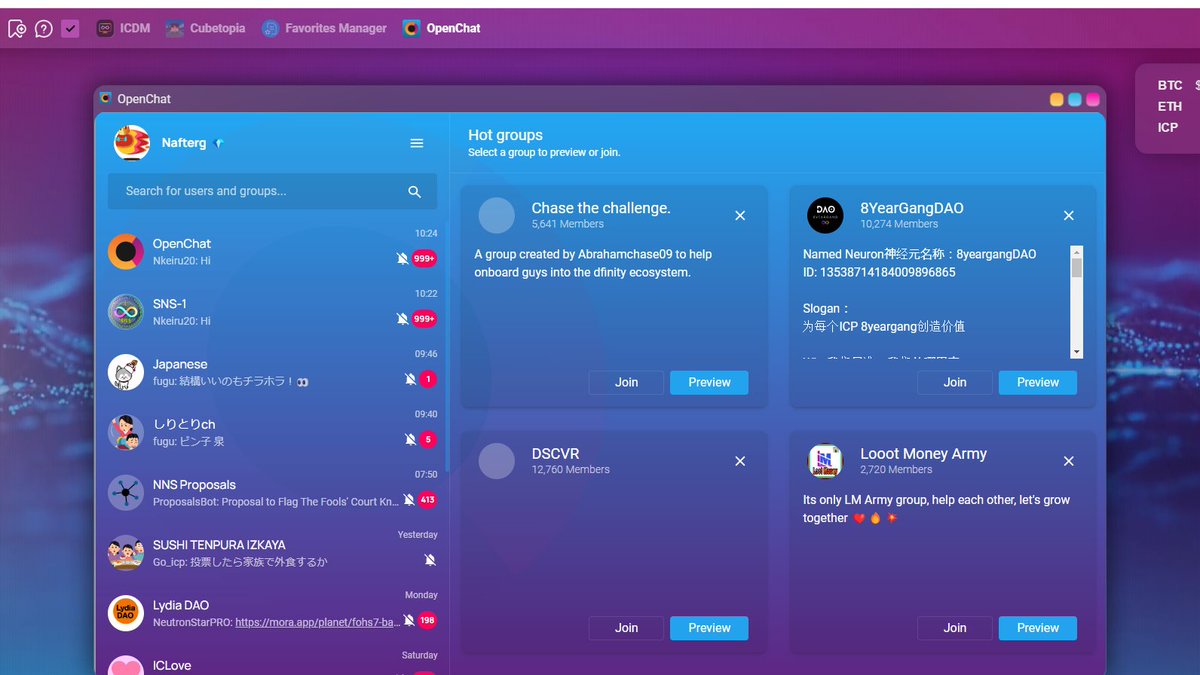Open the Lydia DAO chat avatar

click(126, 613)
